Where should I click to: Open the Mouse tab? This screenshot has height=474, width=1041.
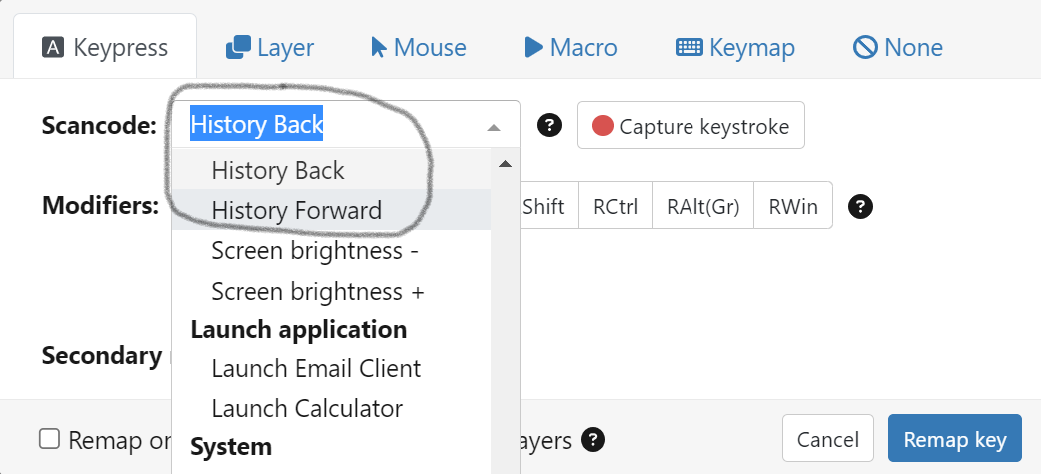(x=418, y=47)
